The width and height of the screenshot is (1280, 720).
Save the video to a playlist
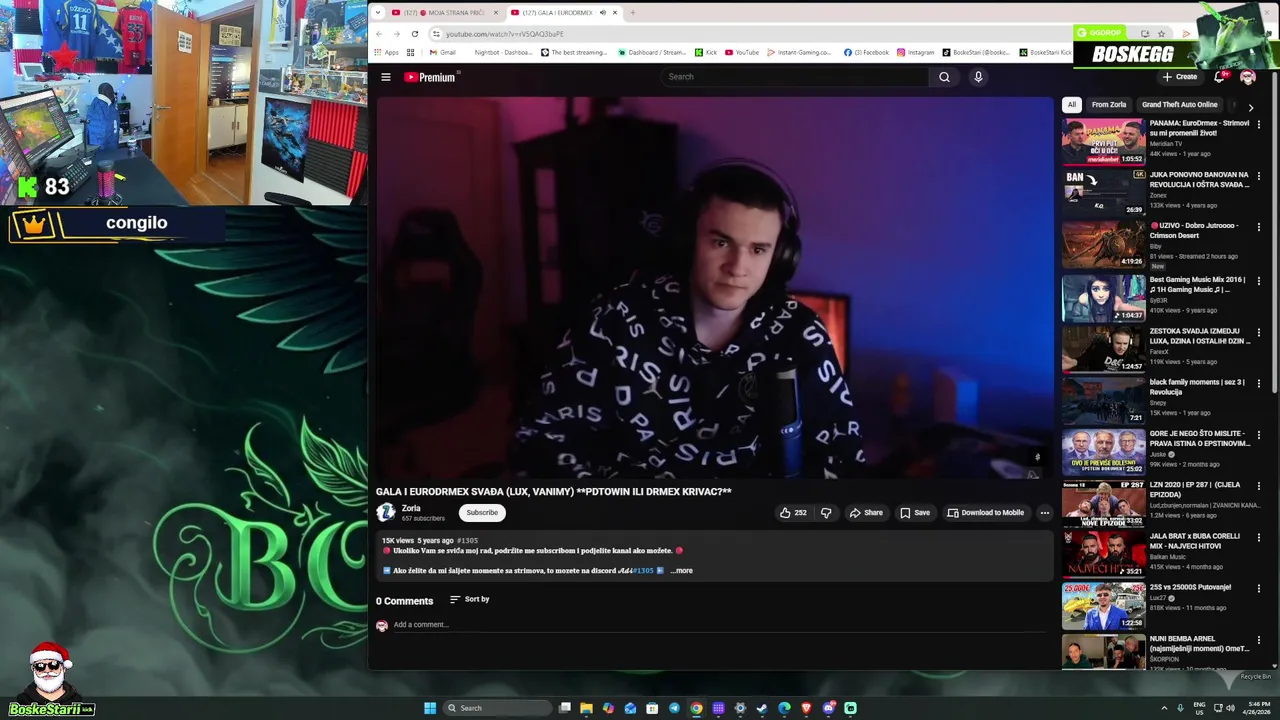click(x=915, y=513)
